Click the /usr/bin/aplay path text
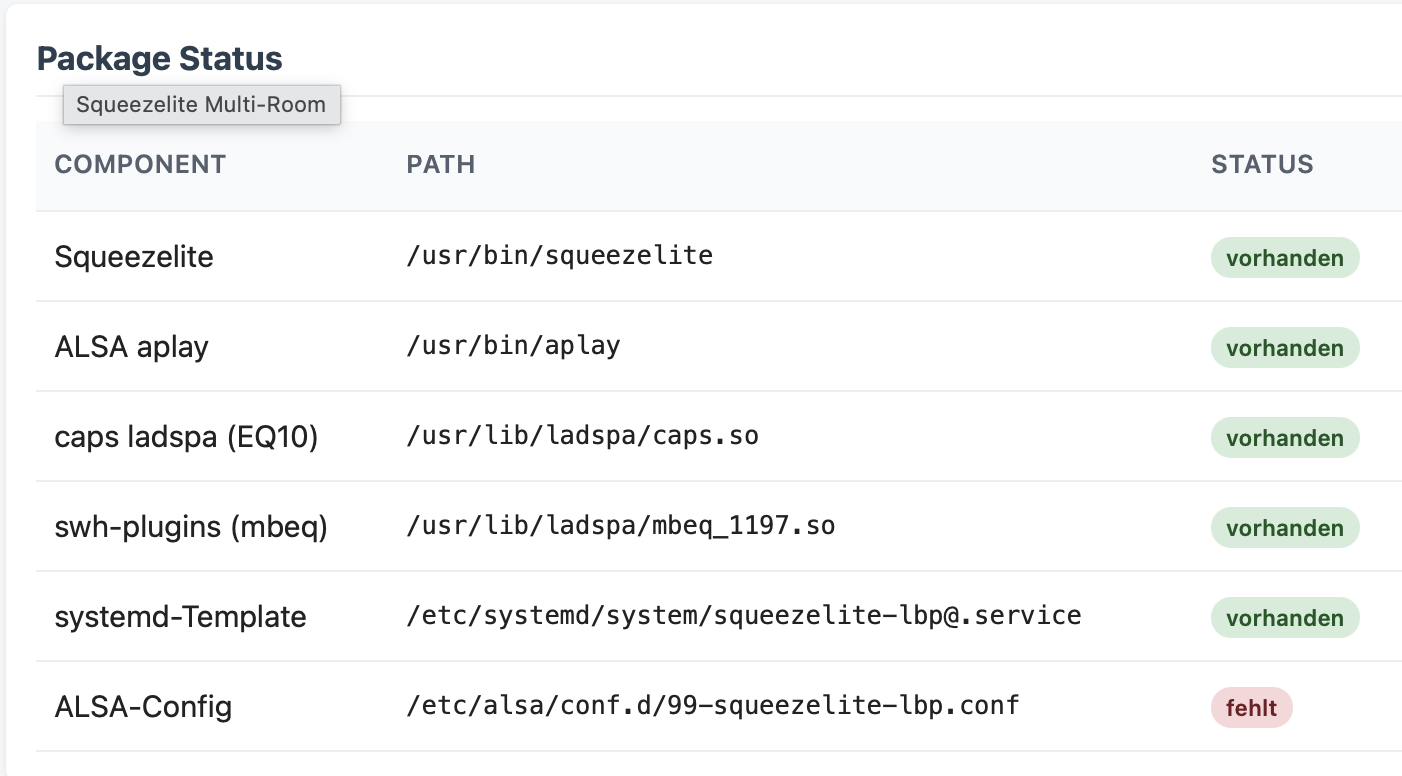Viewport: 1402px width, 776px height. pos(514,346)
